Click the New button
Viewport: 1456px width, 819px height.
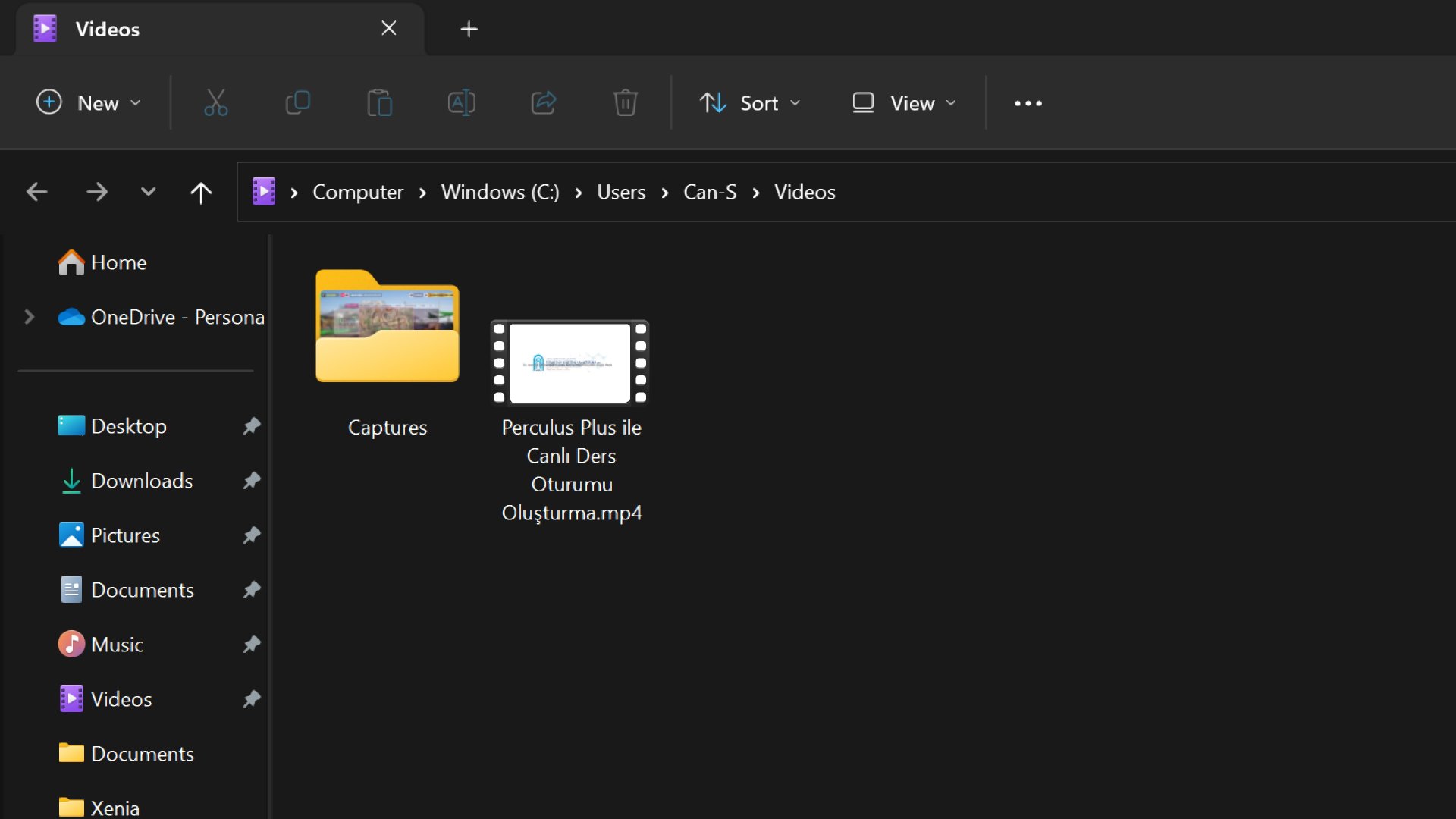coord(89,103)
